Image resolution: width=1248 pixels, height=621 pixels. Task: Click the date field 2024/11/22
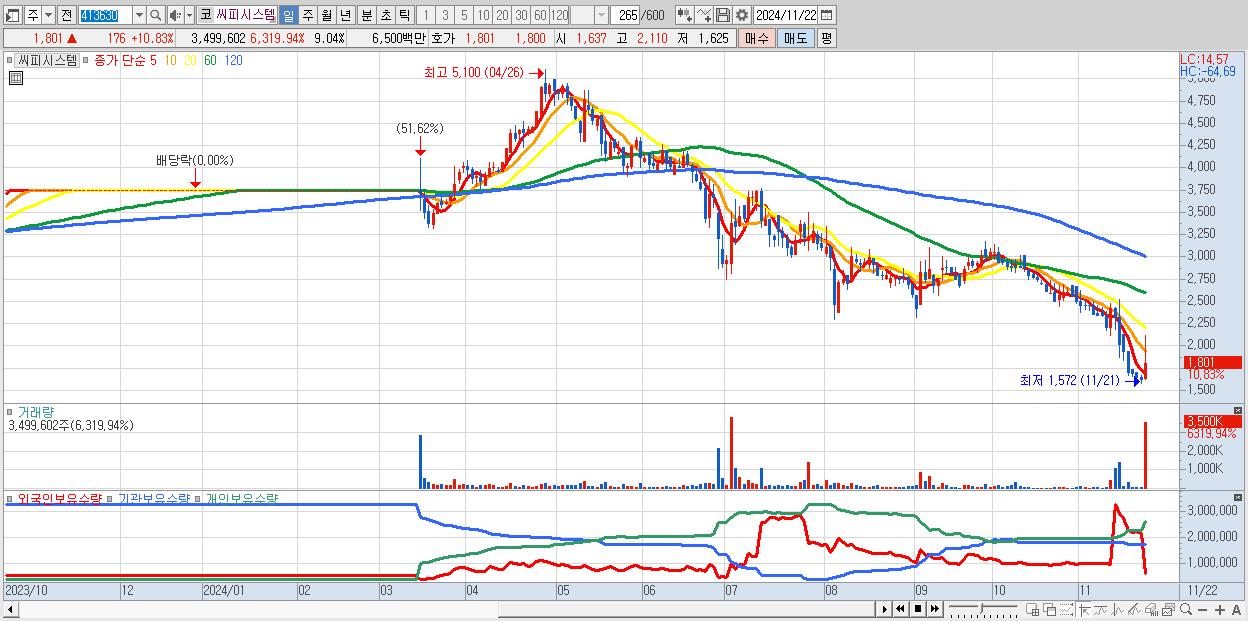(x=786, y=15)
